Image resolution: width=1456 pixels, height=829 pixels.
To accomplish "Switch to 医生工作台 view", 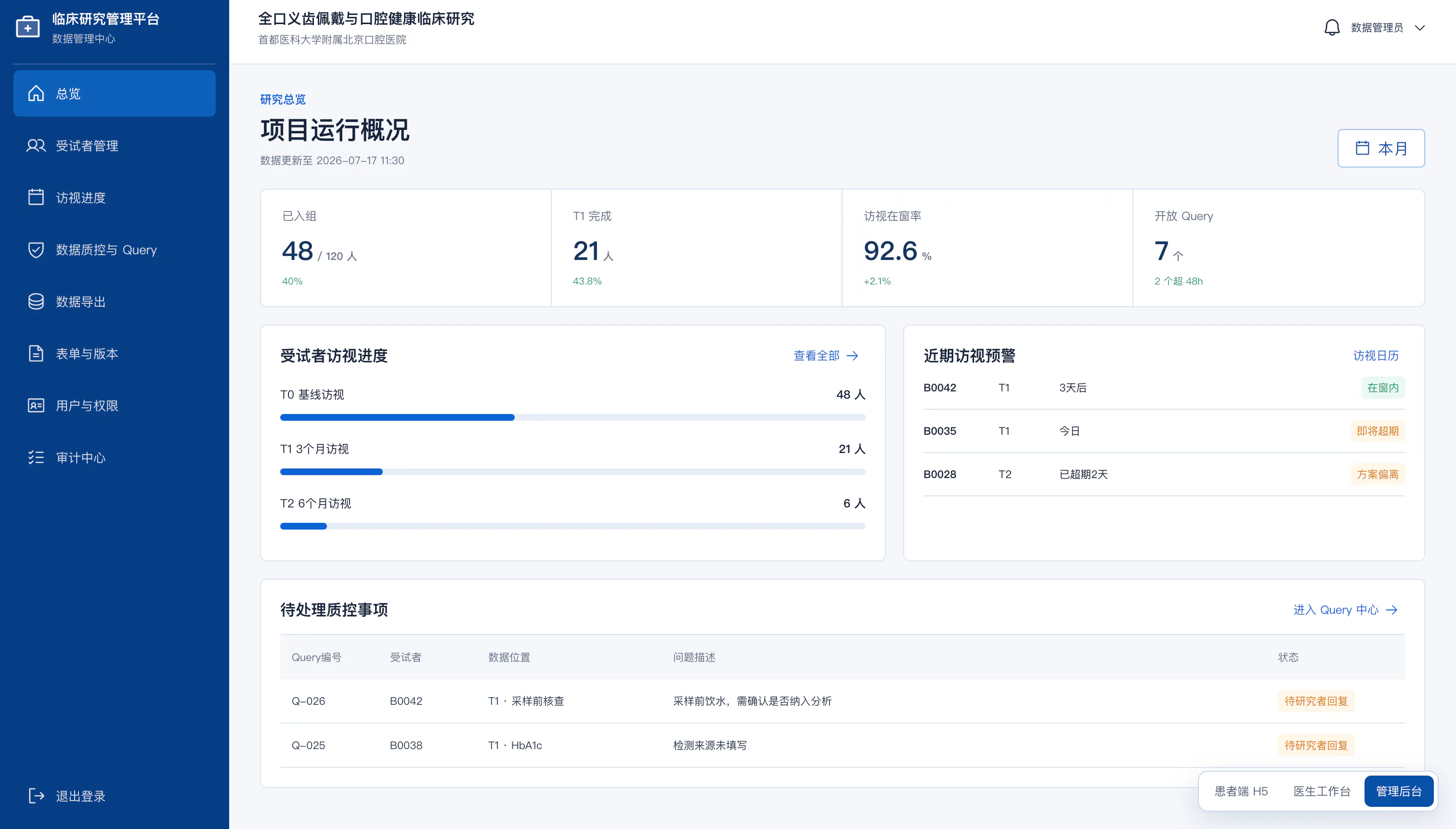I will click(1322, 791).
